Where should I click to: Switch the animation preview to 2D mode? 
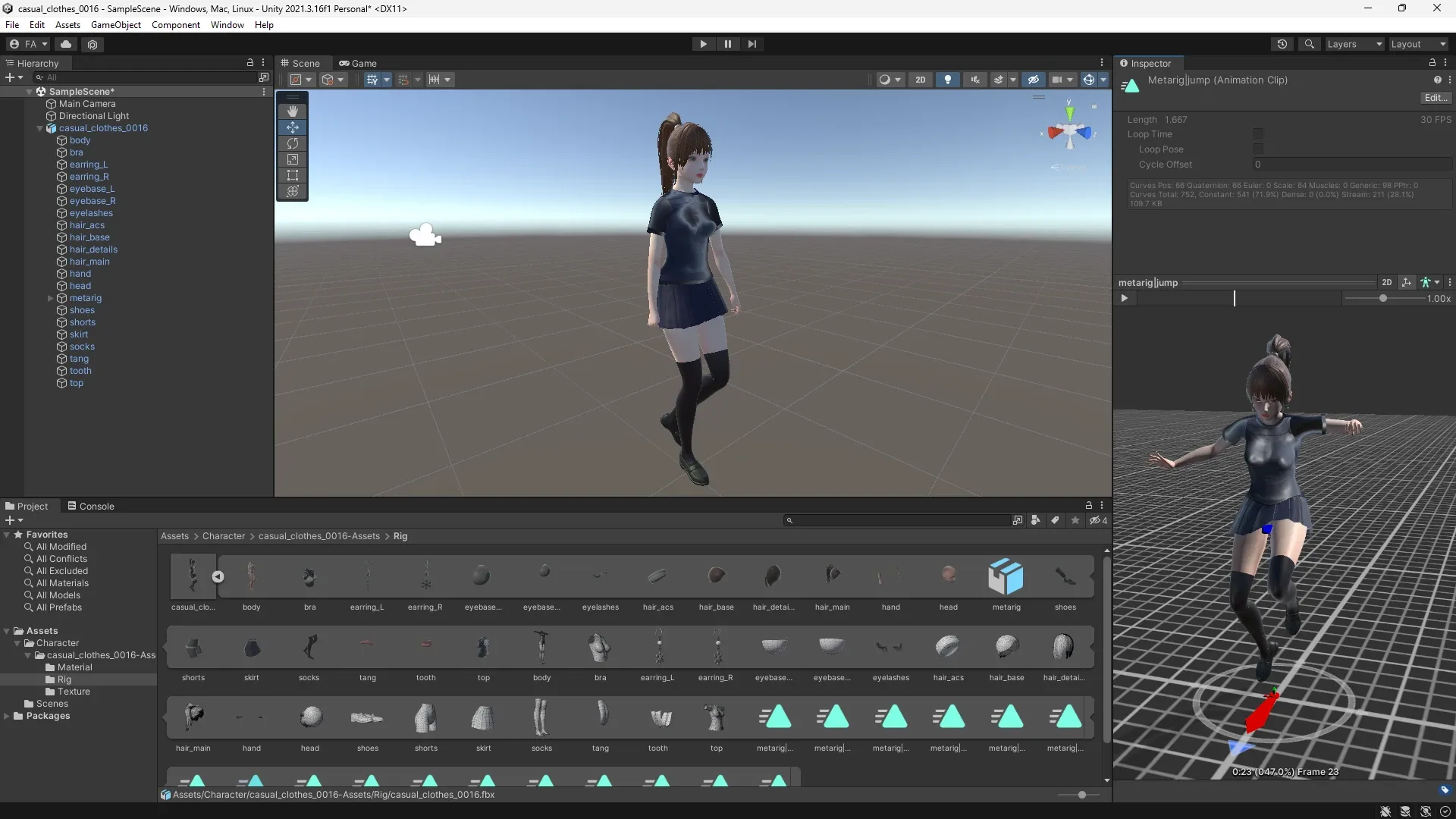pyautogui.click(x=1387, y=282)
